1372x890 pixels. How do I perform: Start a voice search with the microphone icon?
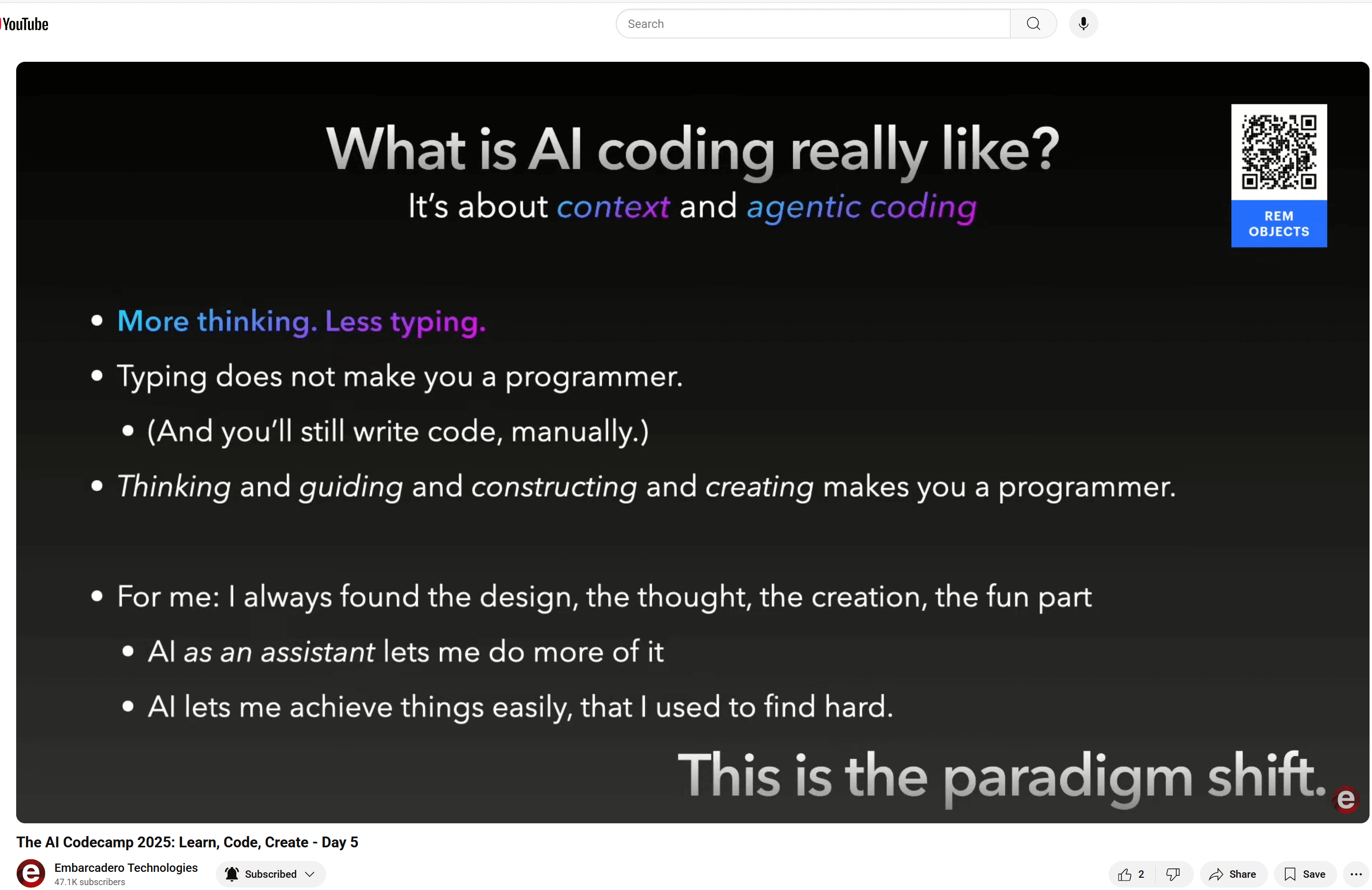[1083, 24]
